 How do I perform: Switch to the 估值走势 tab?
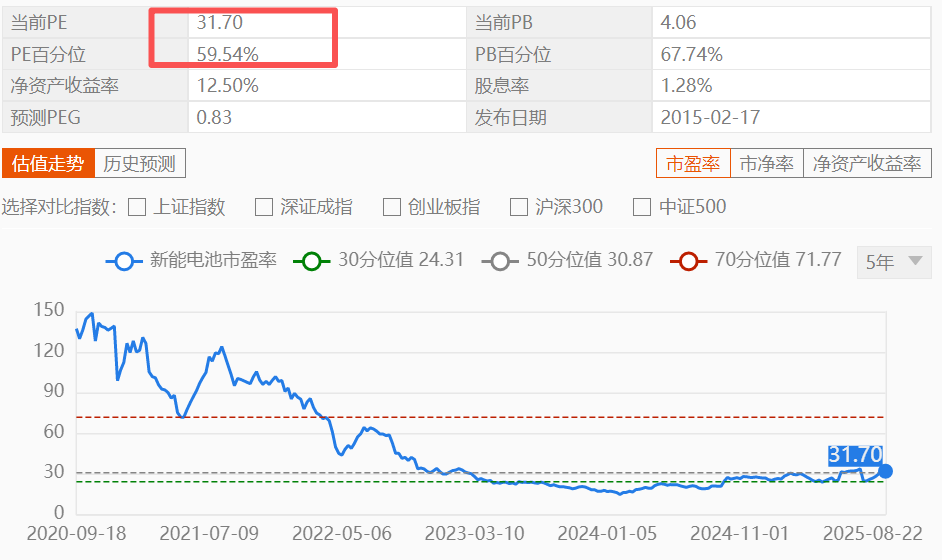pyautogui.click(x=48, y=164)
